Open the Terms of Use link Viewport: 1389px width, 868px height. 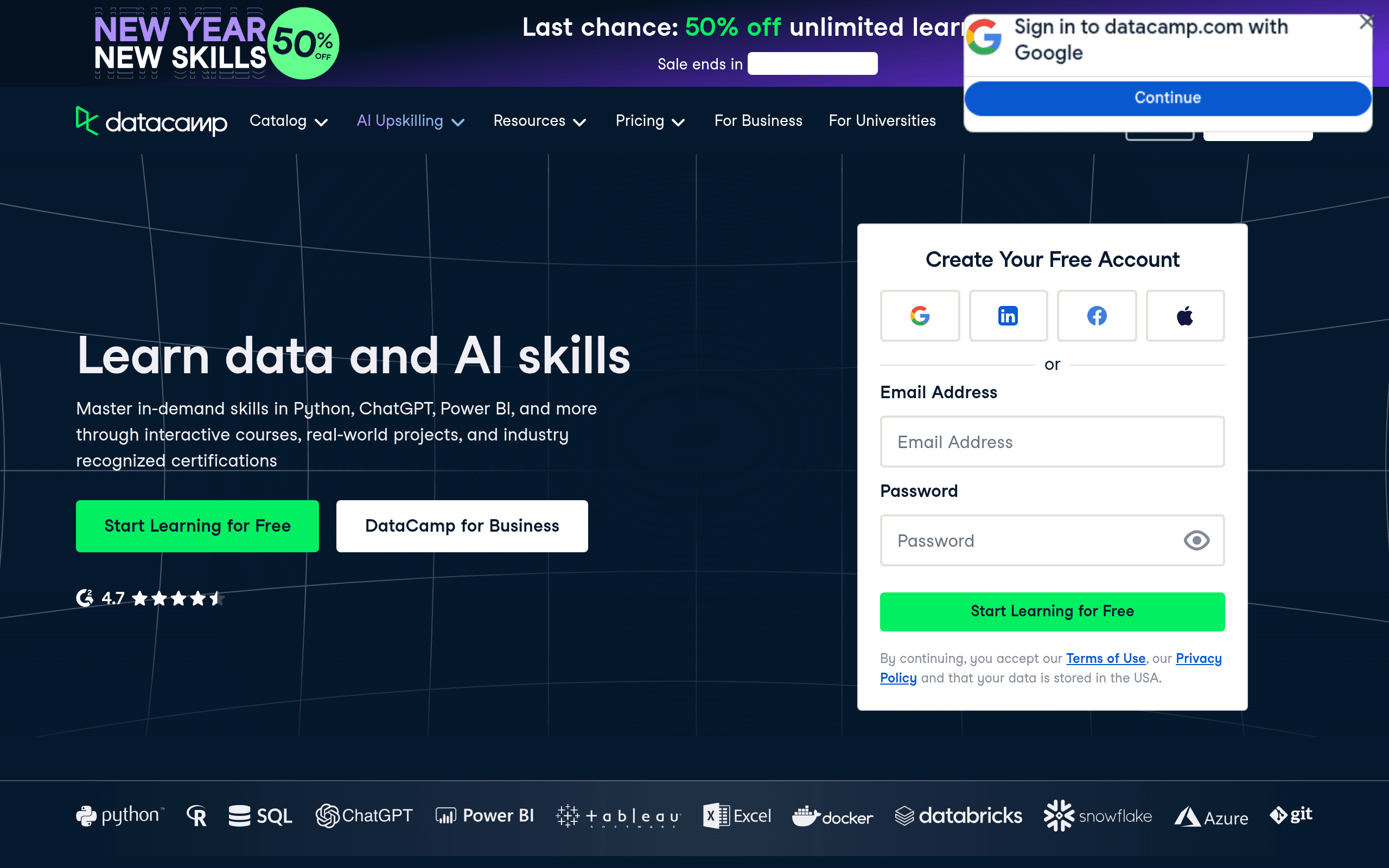[1105, 659]
